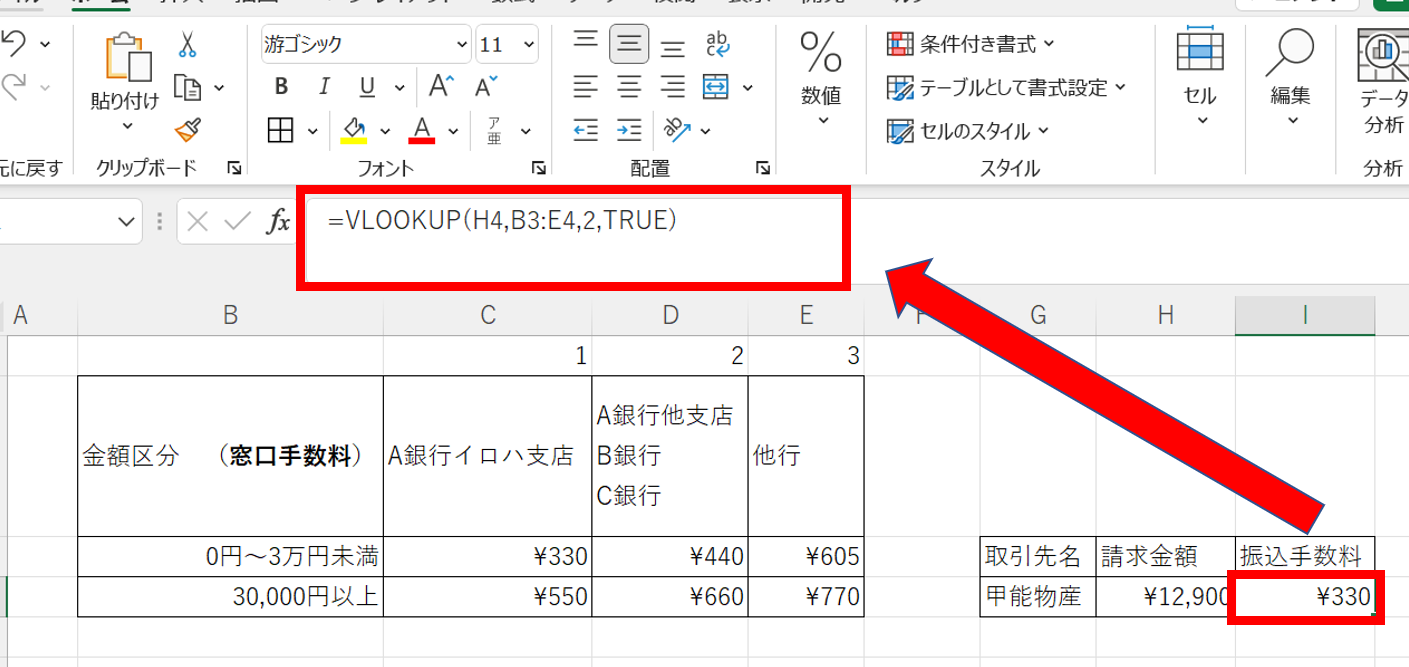Expand the 条件付き書式 conditional formatting menu
The width and height of the screenshot is (1409, 667).
971,44
